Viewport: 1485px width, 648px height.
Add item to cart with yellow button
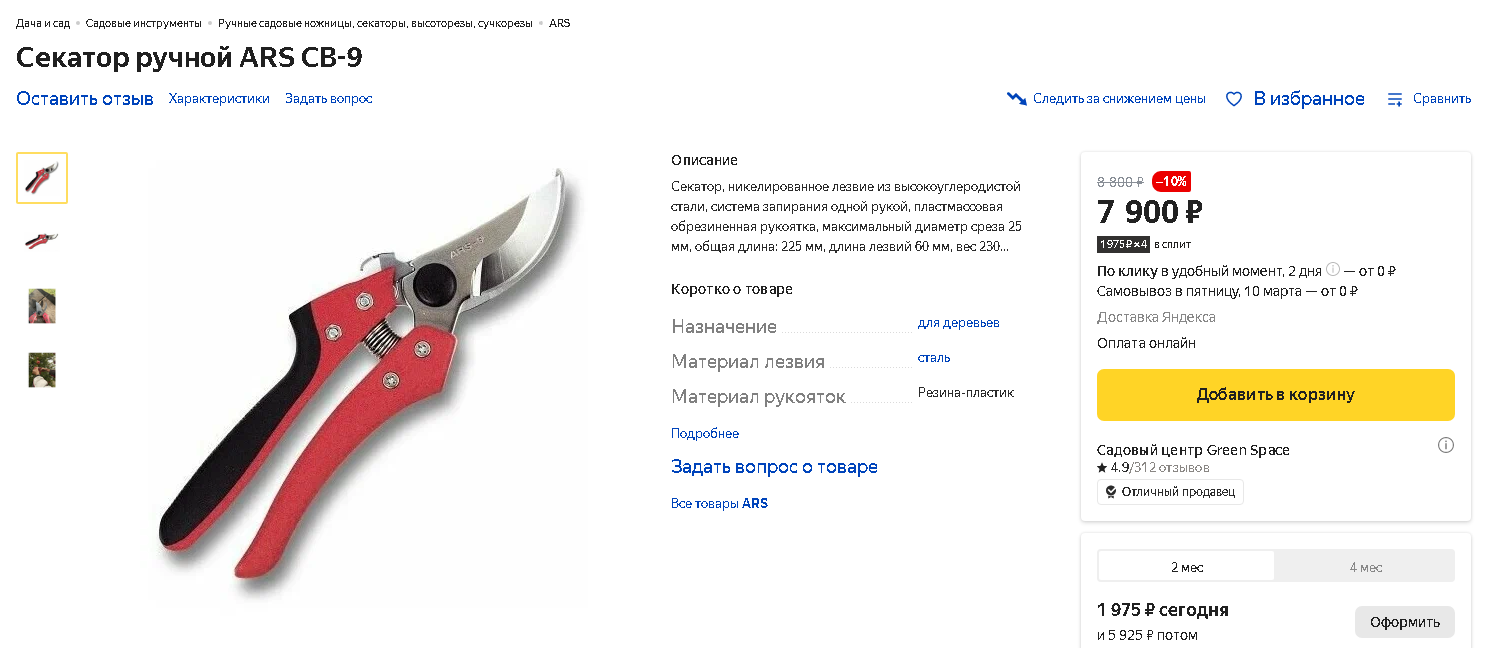click(x=1275, y=395)
